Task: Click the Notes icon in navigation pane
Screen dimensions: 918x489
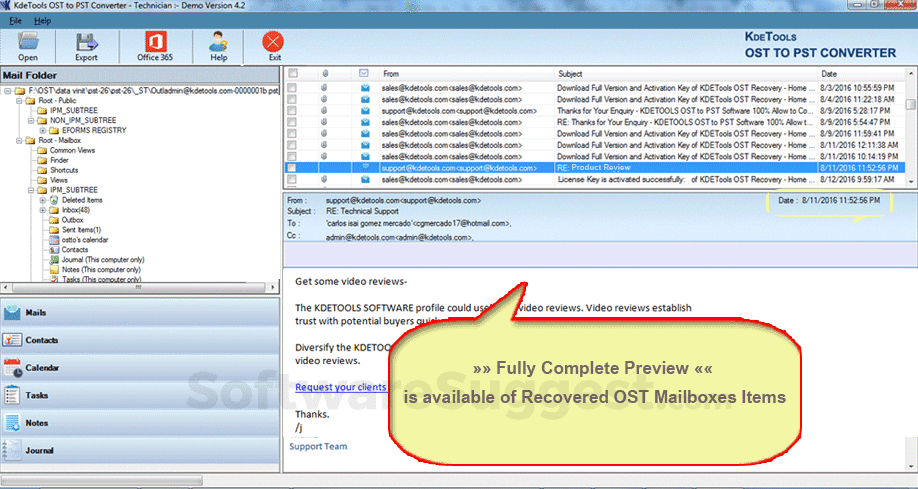Action: pyautogui.click(x=12, y=423)
